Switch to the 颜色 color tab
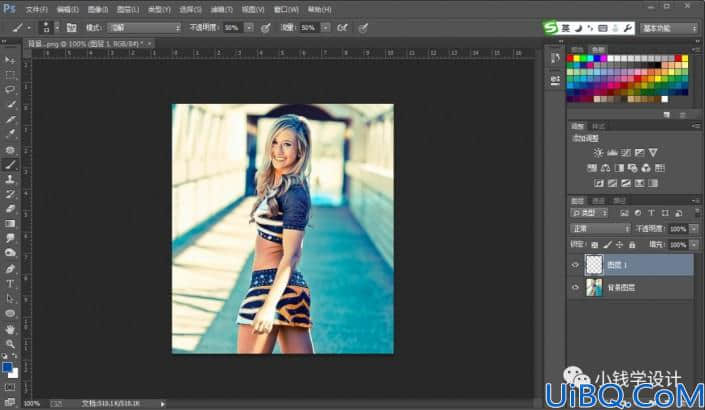This screenshot has width=705, height=410. coord(577,50)
